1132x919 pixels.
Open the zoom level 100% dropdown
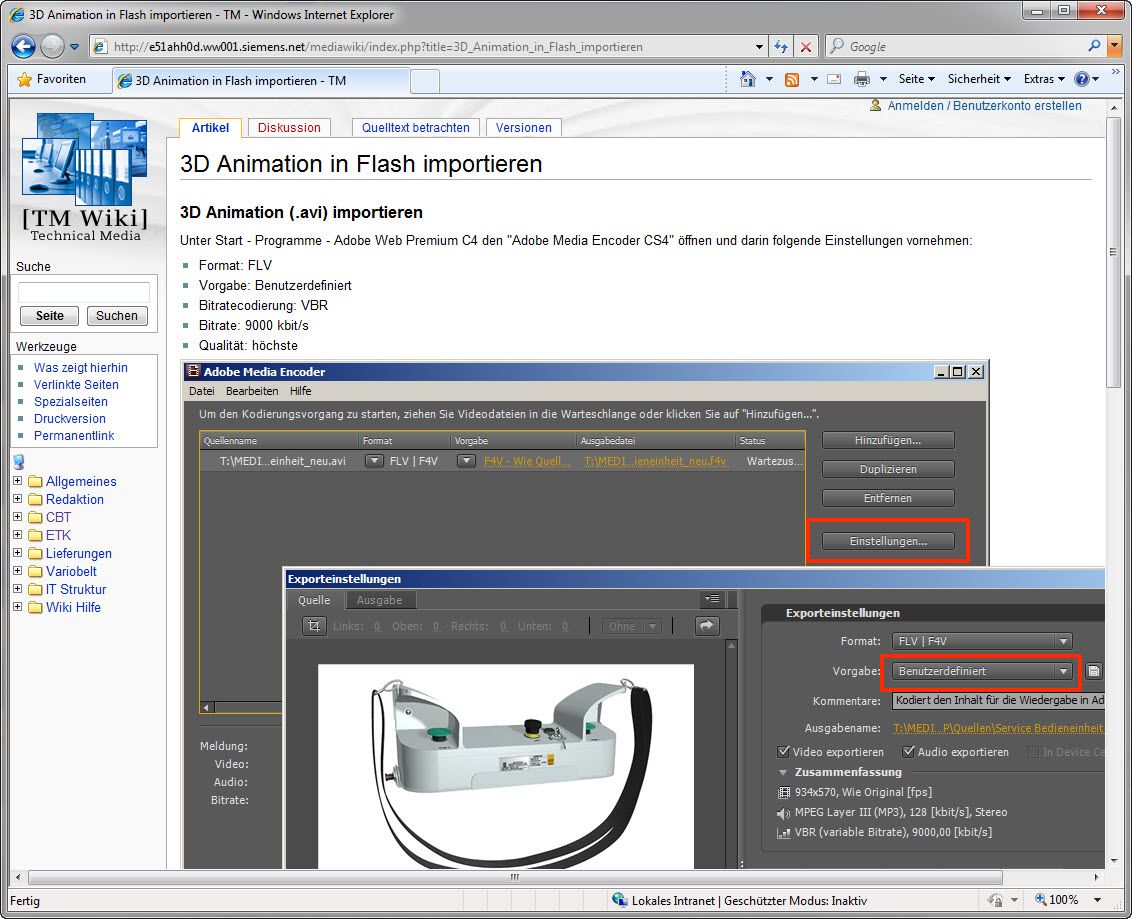click(x=1098, y=900)
